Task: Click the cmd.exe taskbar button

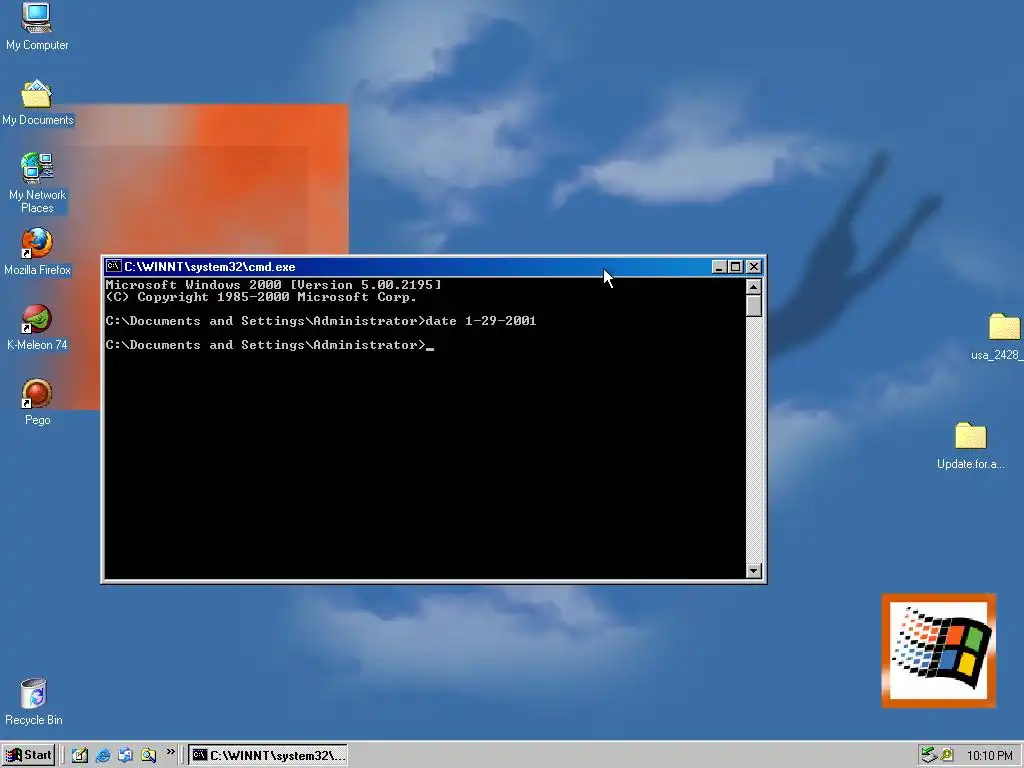Action: [x=268, y=756]
